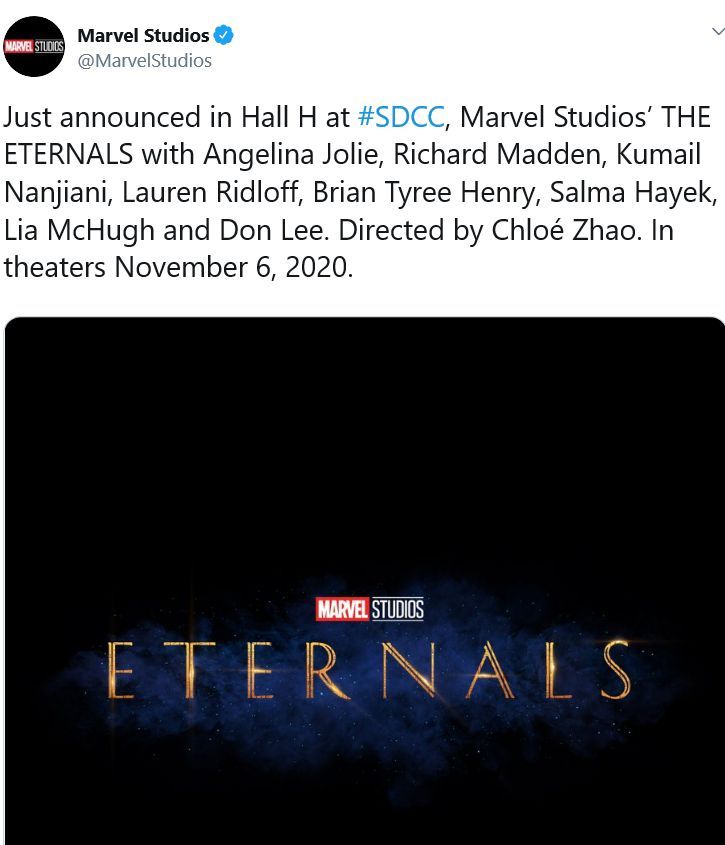Click the name Angelina Jolie in the tweet
725x845 pixels.
[263, 155]
